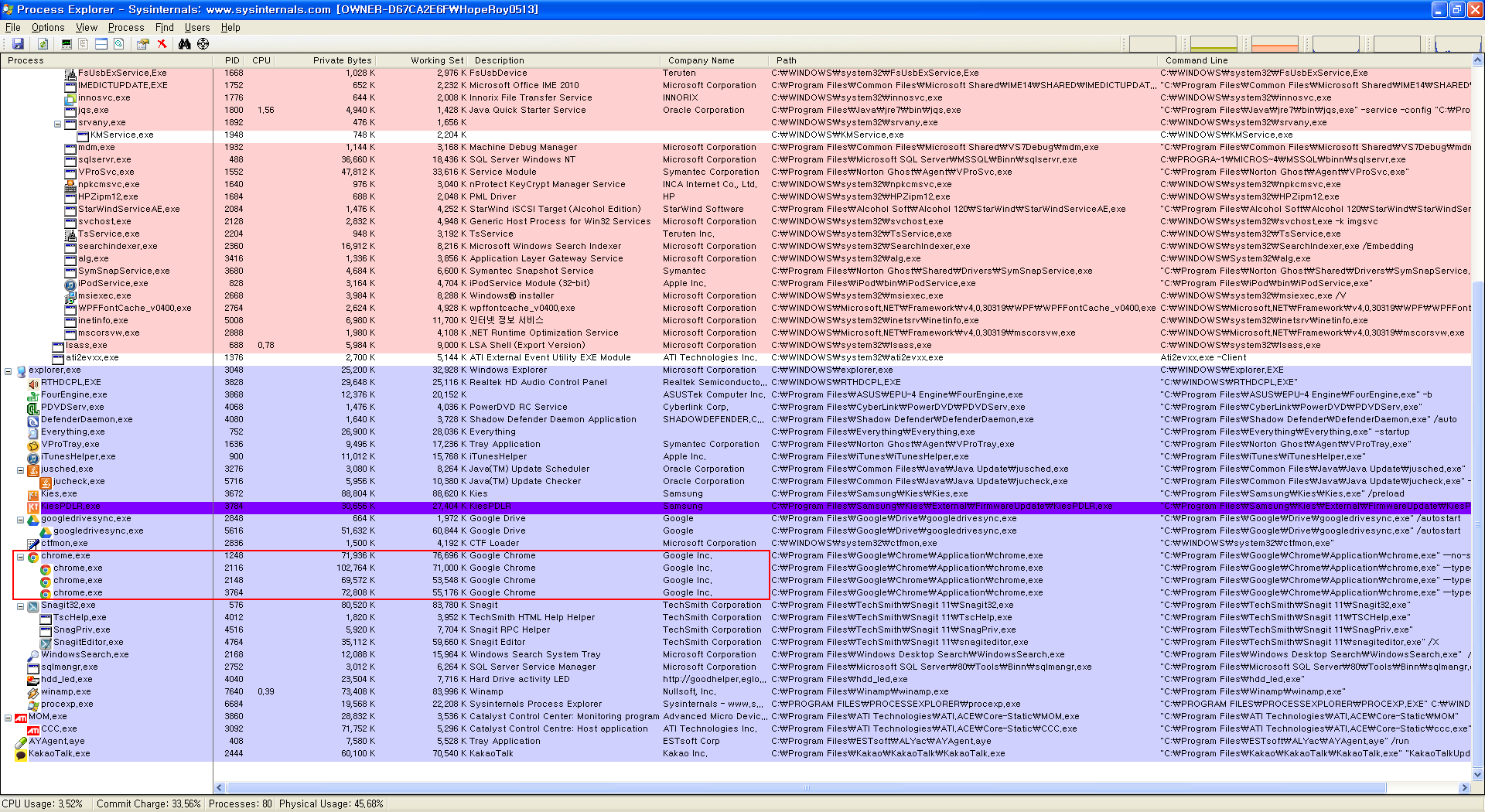Sort by the Company Name column header
Image resolution: width=1485 pixels, height=812 pixels.
coord(715,60)
